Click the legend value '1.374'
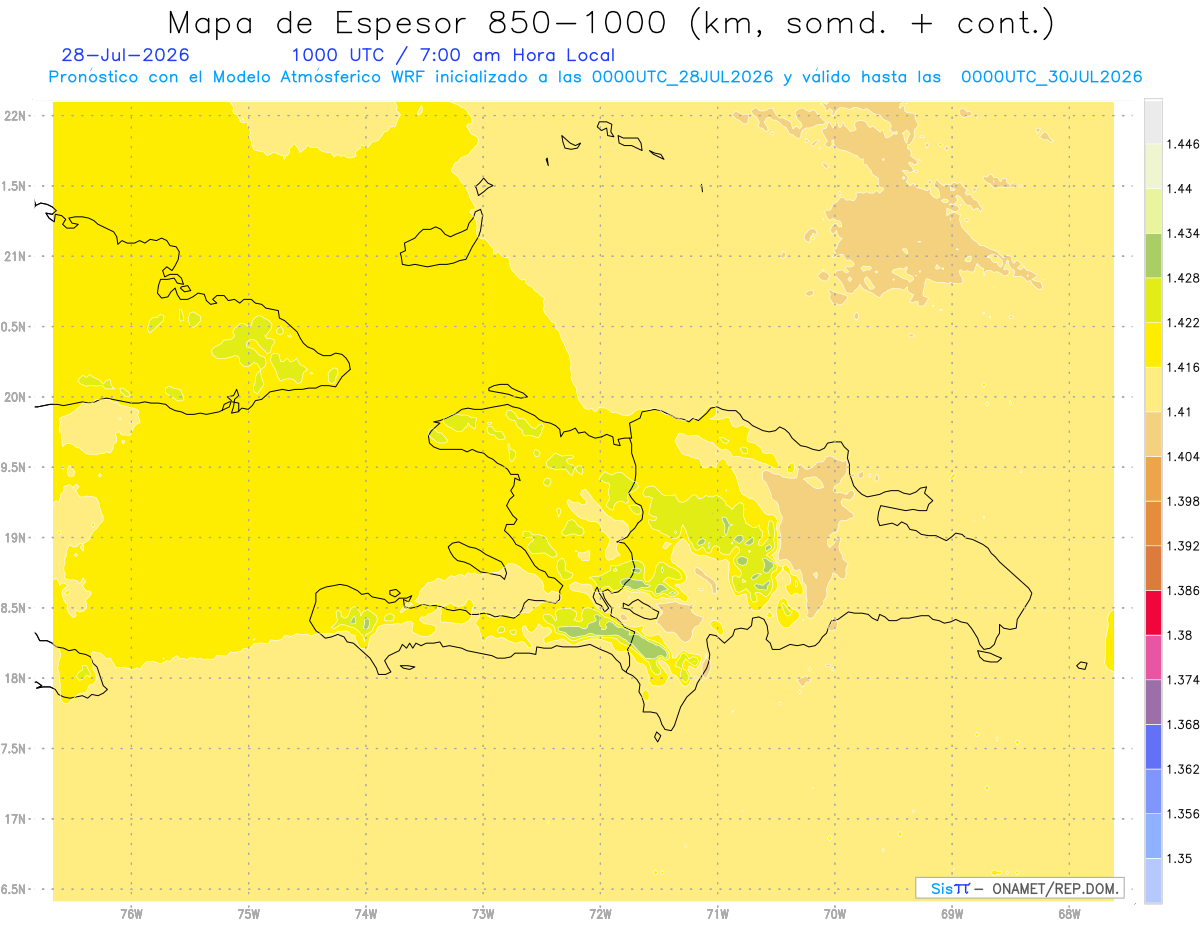Screen dimensions: 1200x927 [x=1183, y=680]
